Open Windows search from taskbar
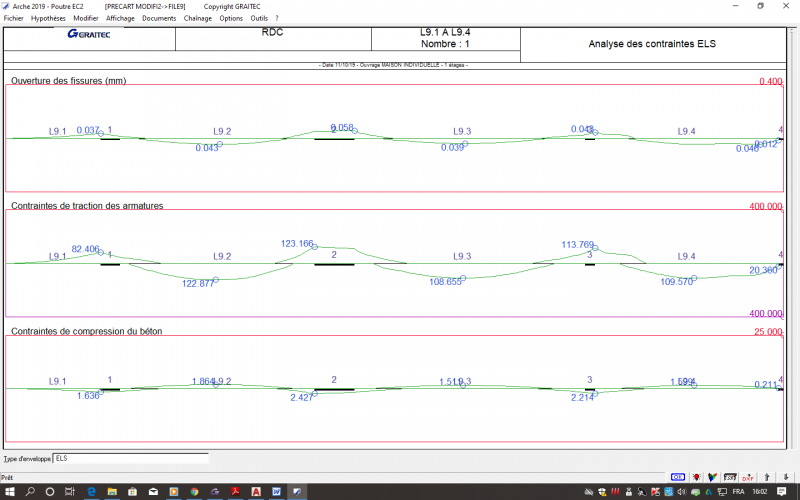Viewport: 800px width, 500px height. pos(30,492)
